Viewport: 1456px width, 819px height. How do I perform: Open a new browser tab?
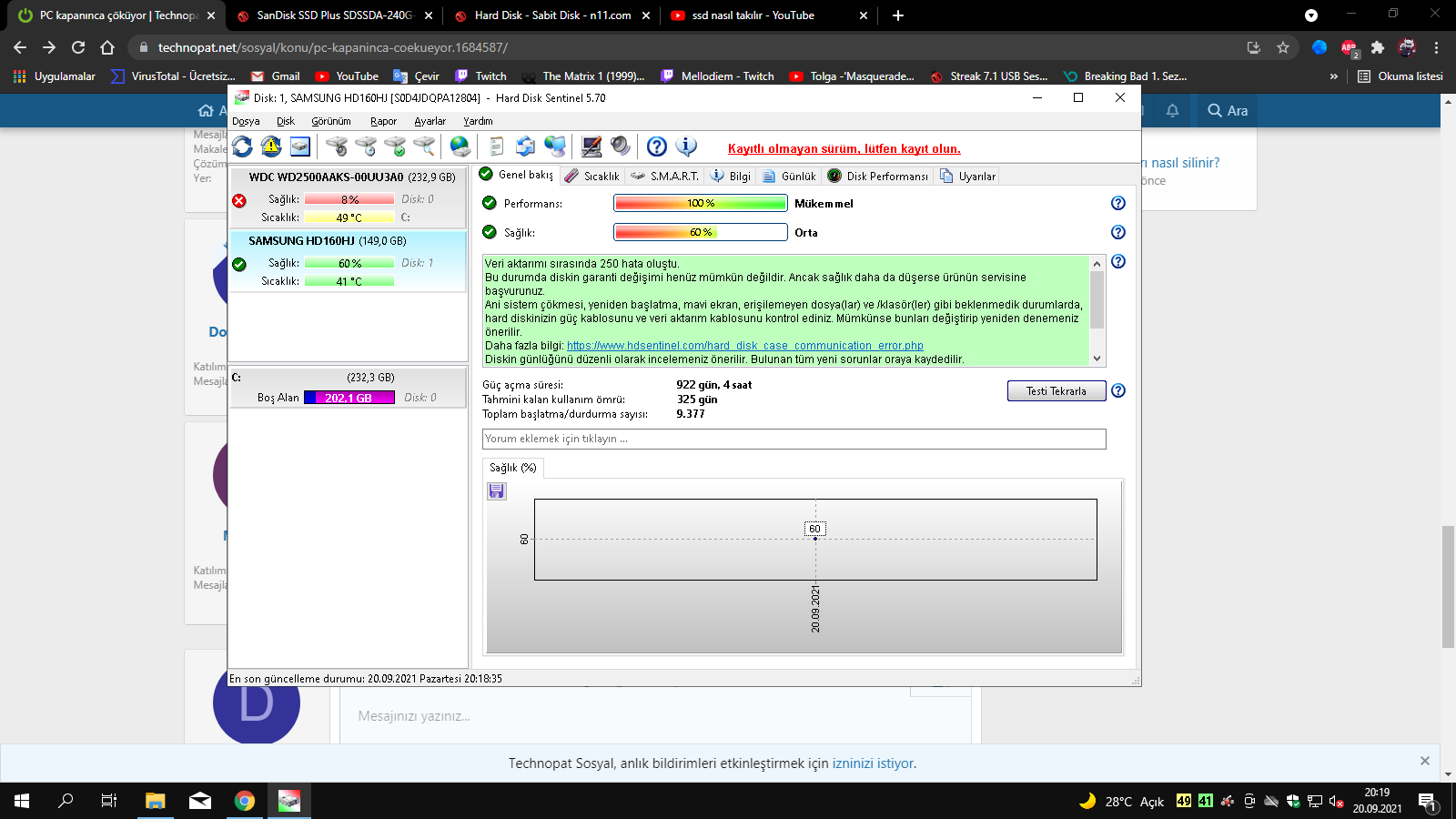point(898,15)
